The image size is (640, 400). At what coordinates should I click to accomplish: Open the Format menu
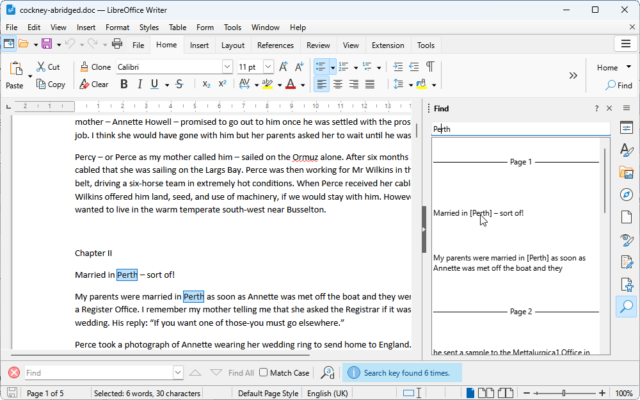(117, 27)
